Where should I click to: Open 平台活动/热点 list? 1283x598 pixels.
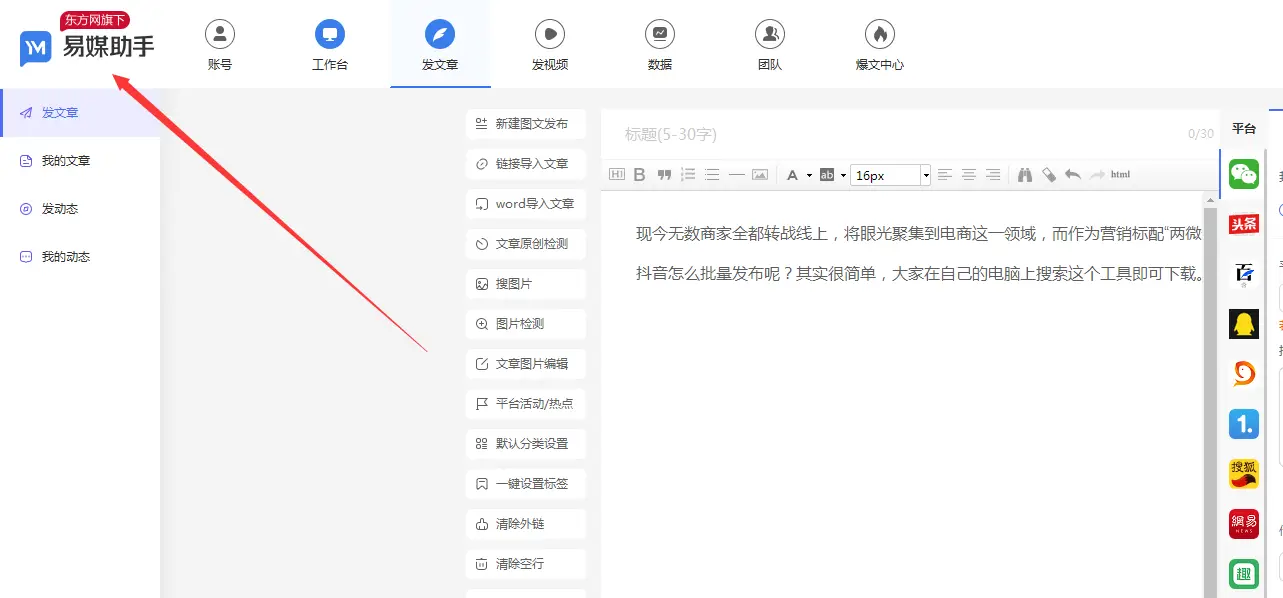(526, 404)
